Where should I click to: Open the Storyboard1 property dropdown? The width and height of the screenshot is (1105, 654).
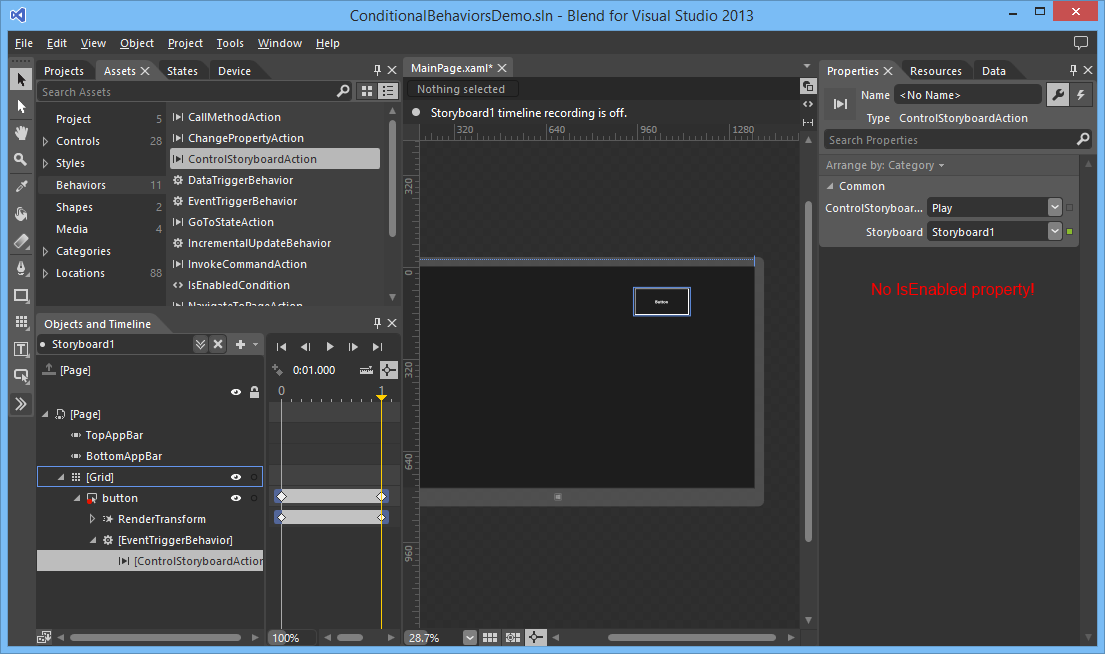[1054, 231]
